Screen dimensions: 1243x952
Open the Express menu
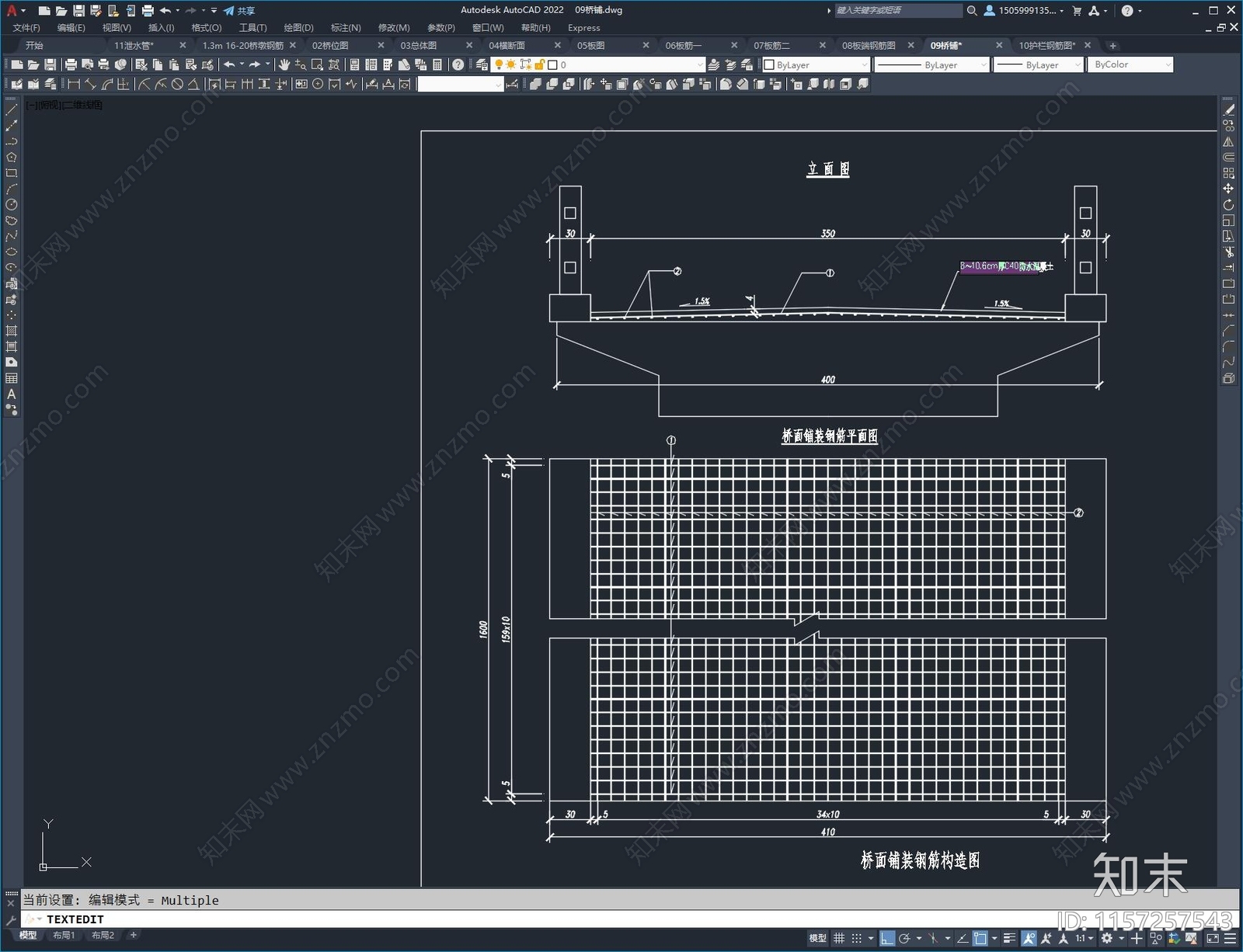pyautogui.click(x=584, y=27)
